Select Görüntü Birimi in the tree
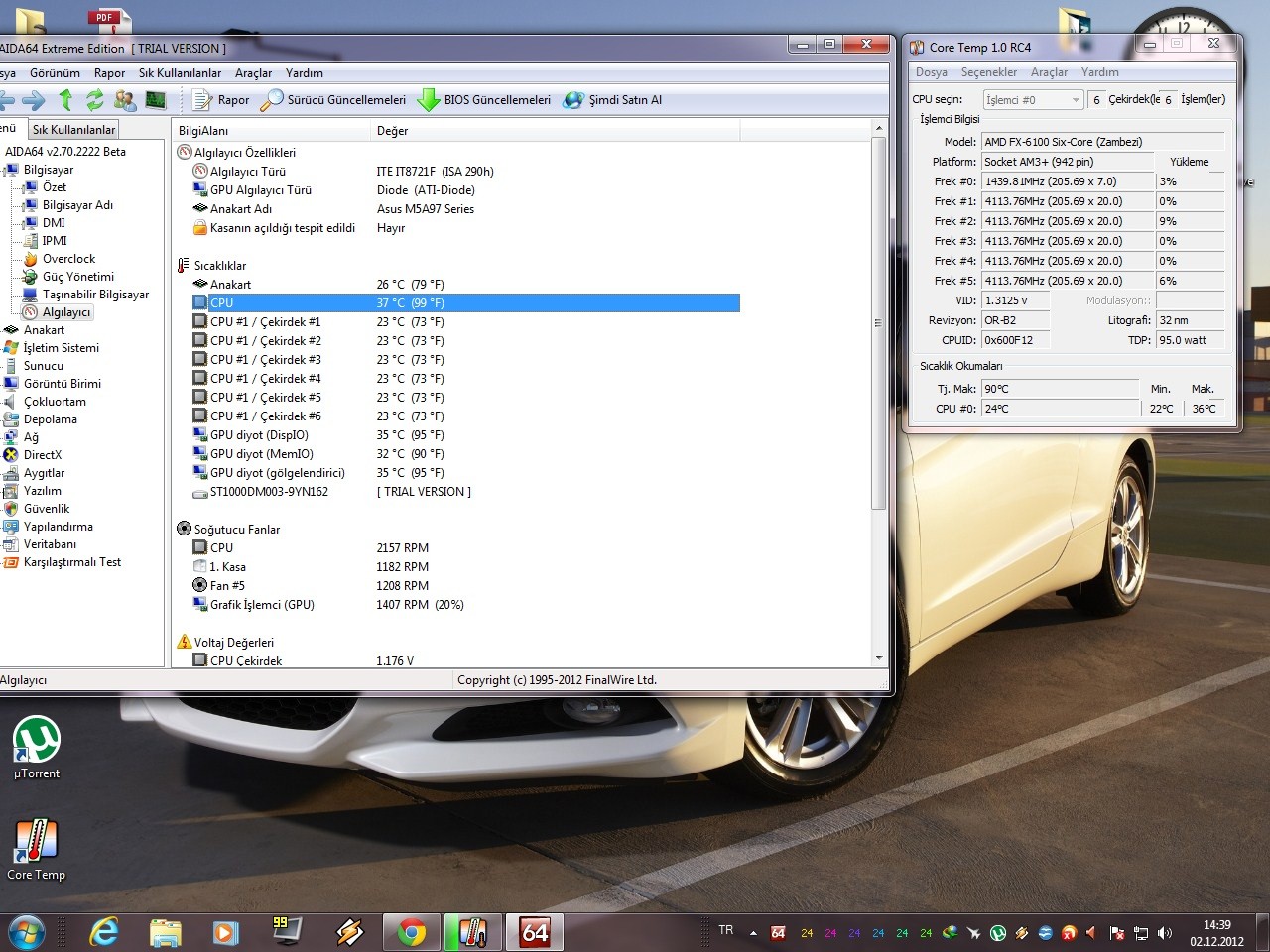This screenshot has height=952, width=1270. point(63,384)
